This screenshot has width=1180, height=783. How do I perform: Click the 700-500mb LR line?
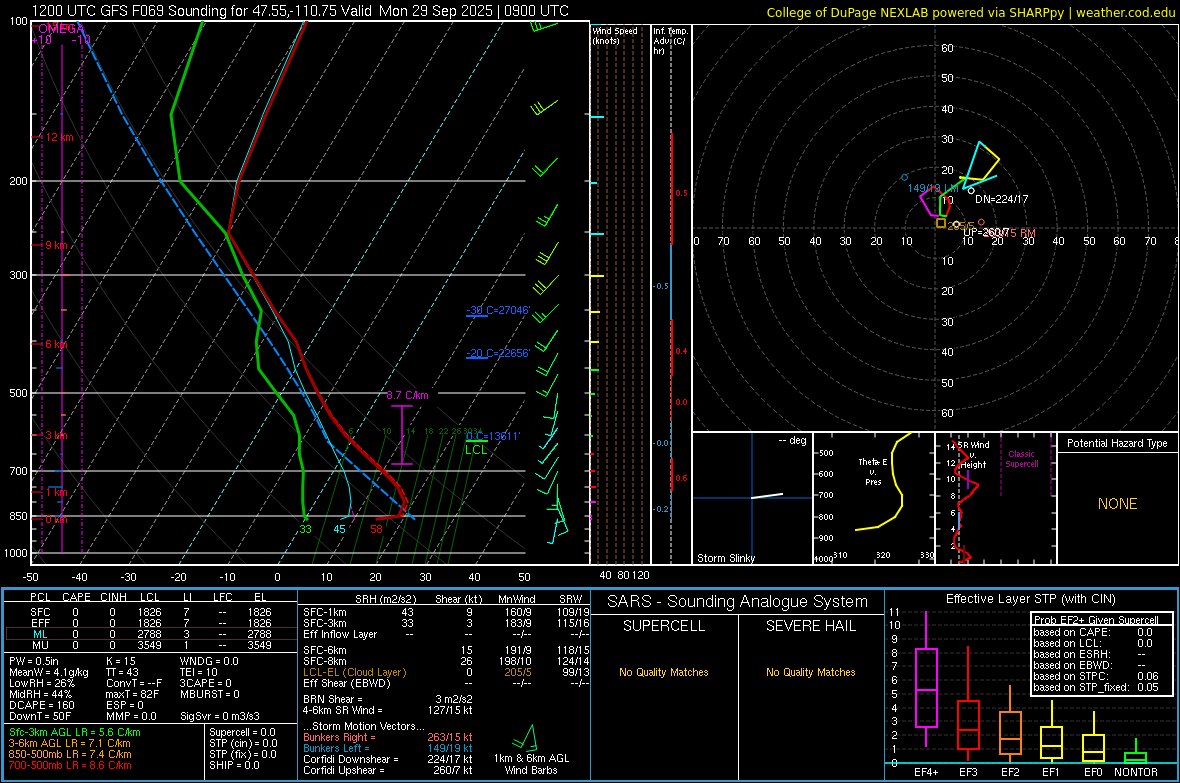click(70, 765)
